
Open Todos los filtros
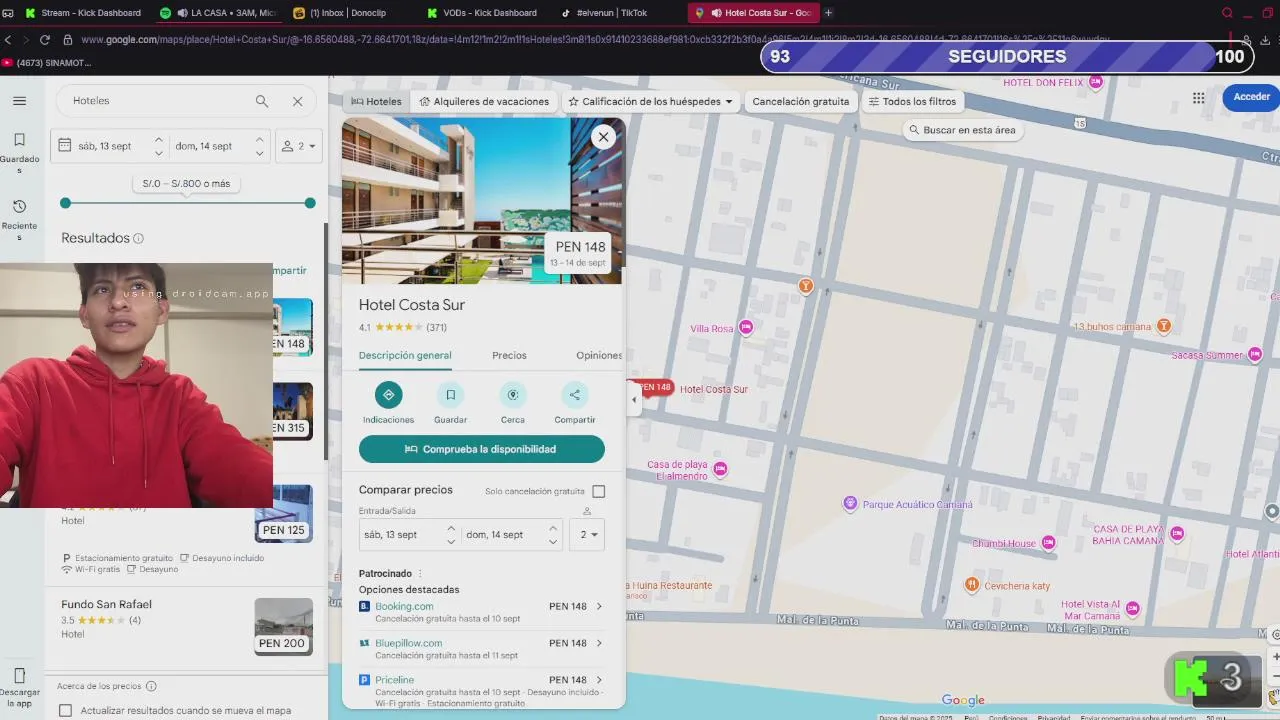coord(912,101)
